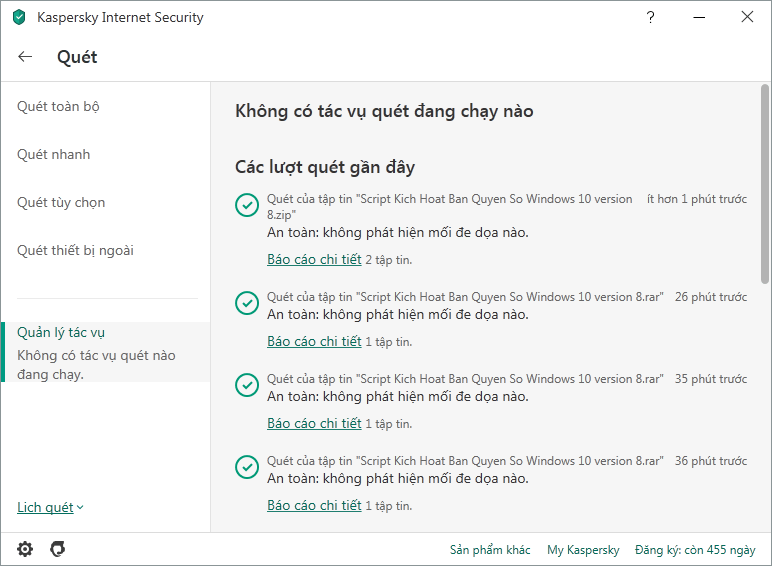772x566 pixels.
Task: Open Báo cáo chi tiết for 8.zip scan
Action: (x=314, y=259)
